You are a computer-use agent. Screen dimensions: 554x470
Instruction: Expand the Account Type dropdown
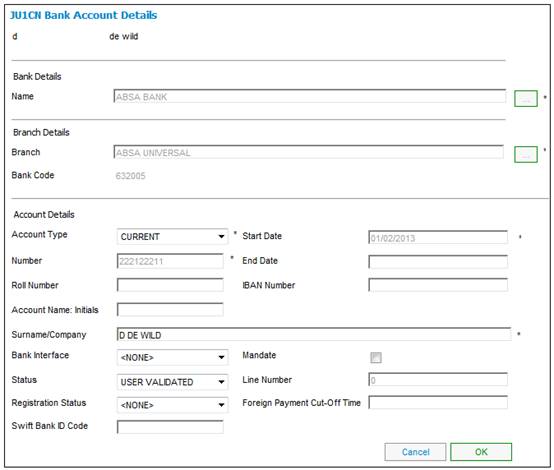[172, 236]
